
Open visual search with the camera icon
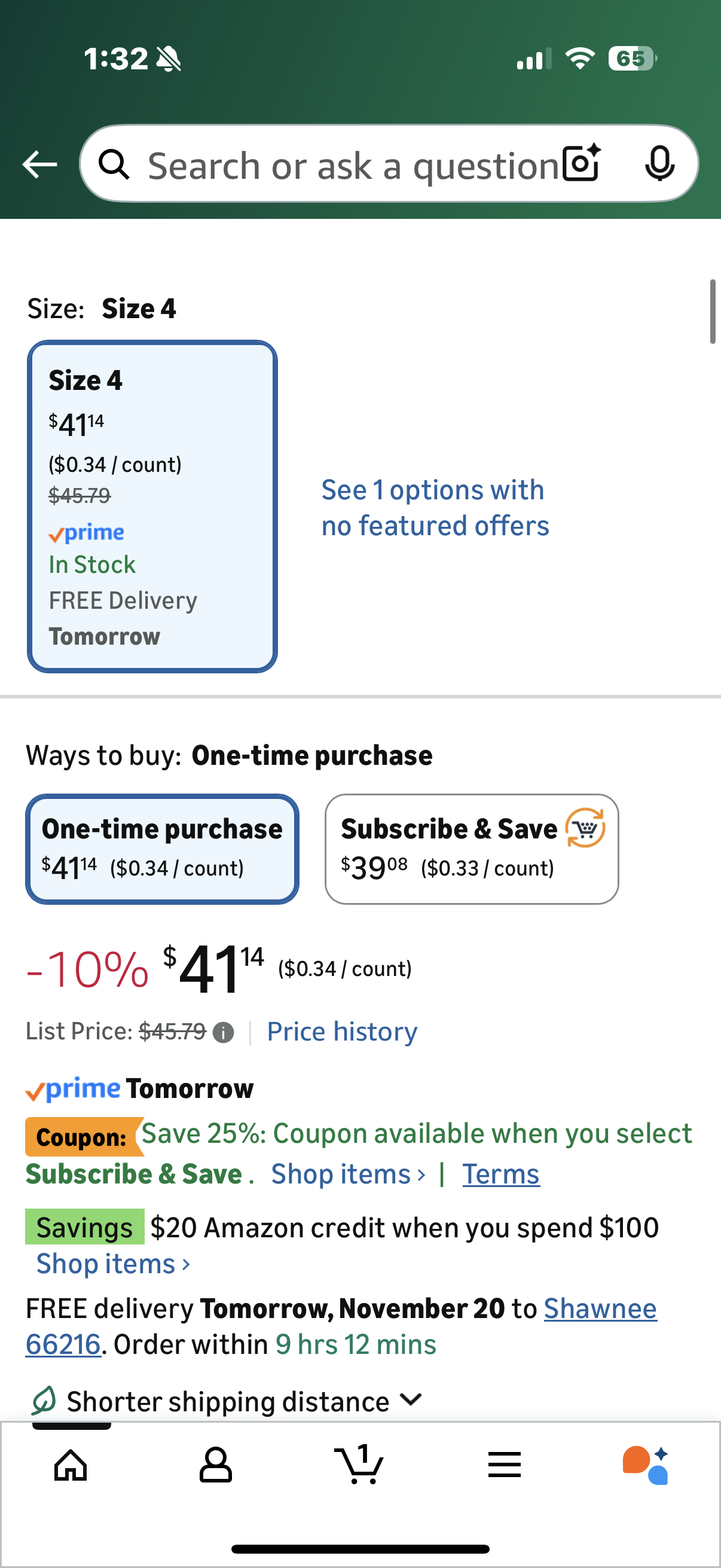(x=580, y=163)
